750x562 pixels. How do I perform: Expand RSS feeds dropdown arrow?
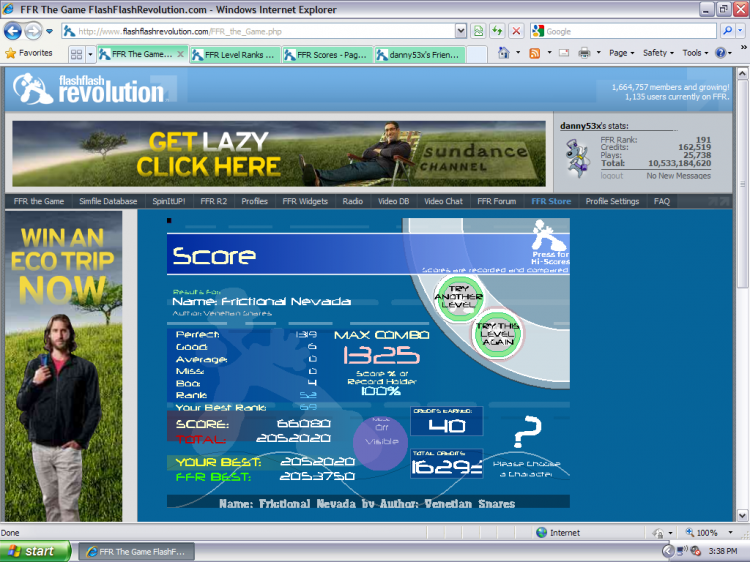click(x=549, y=53)
